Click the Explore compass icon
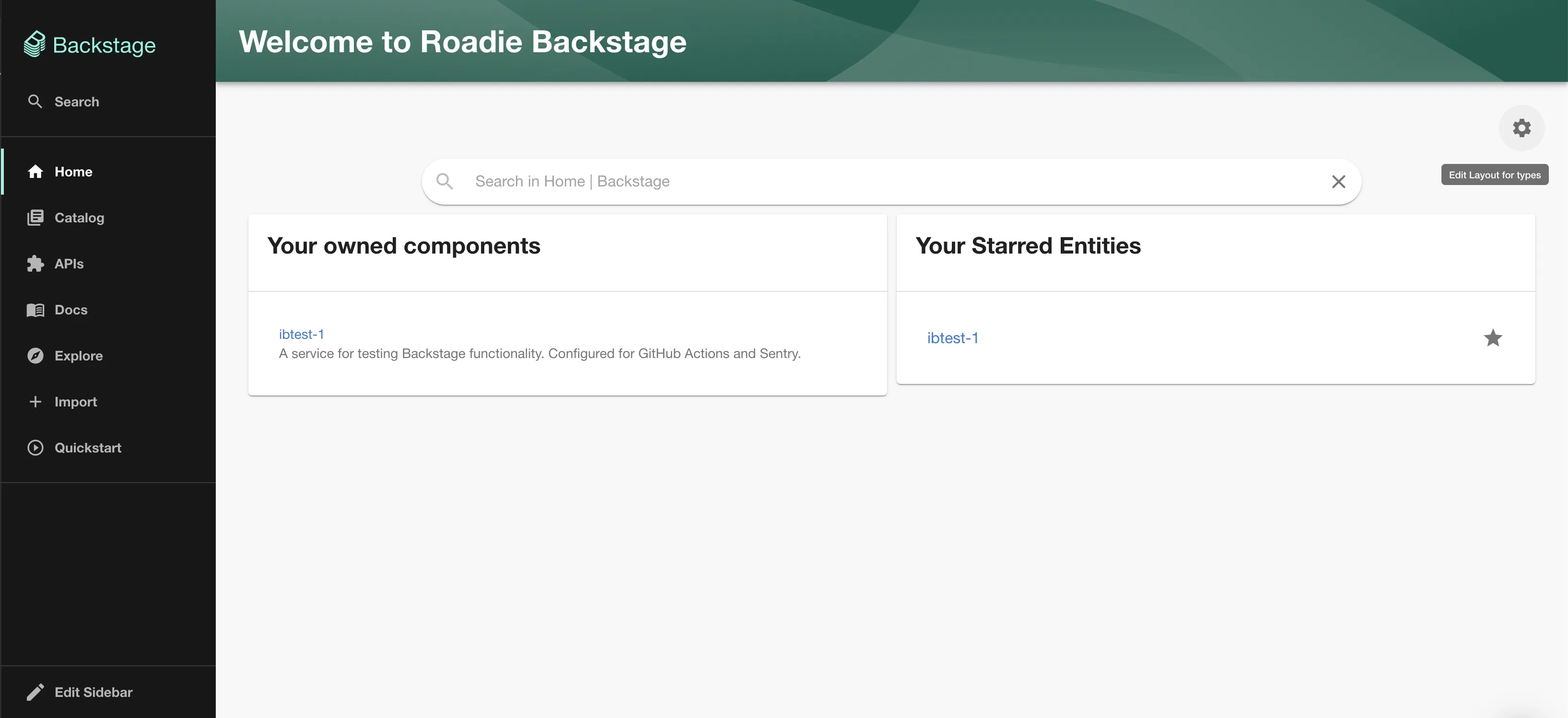The height and width of the screenshot is (718, 1568). [35, 356]
